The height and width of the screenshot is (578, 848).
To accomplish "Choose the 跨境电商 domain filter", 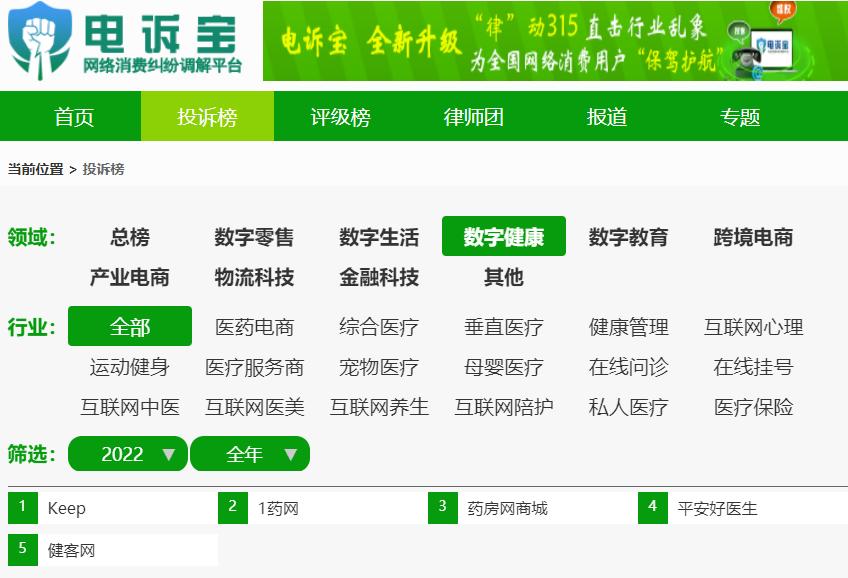I will (x=753, y=237).
